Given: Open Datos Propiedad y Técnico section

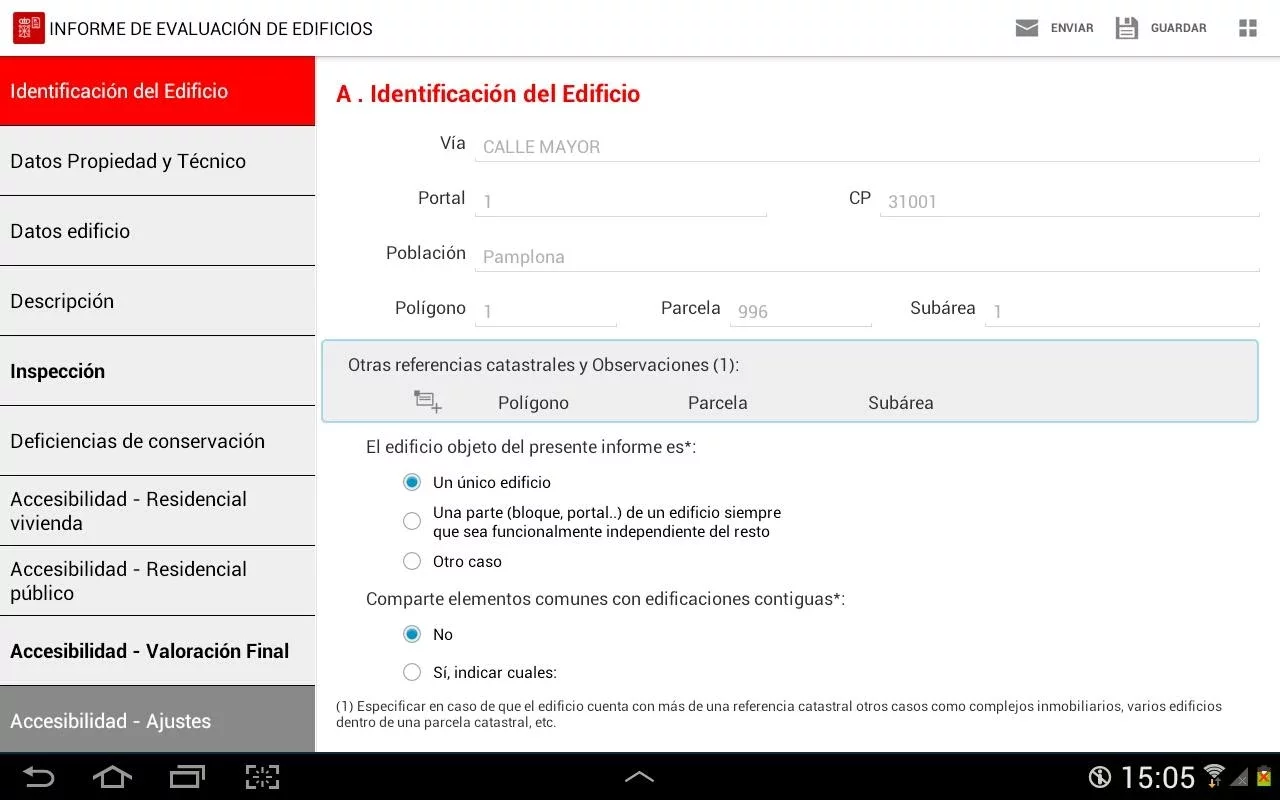Looking at the screenshot, I should 157,161.
